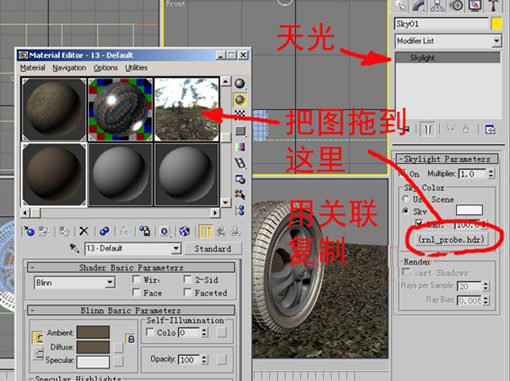Click Reset Map/Material X icon

(84, 231)
